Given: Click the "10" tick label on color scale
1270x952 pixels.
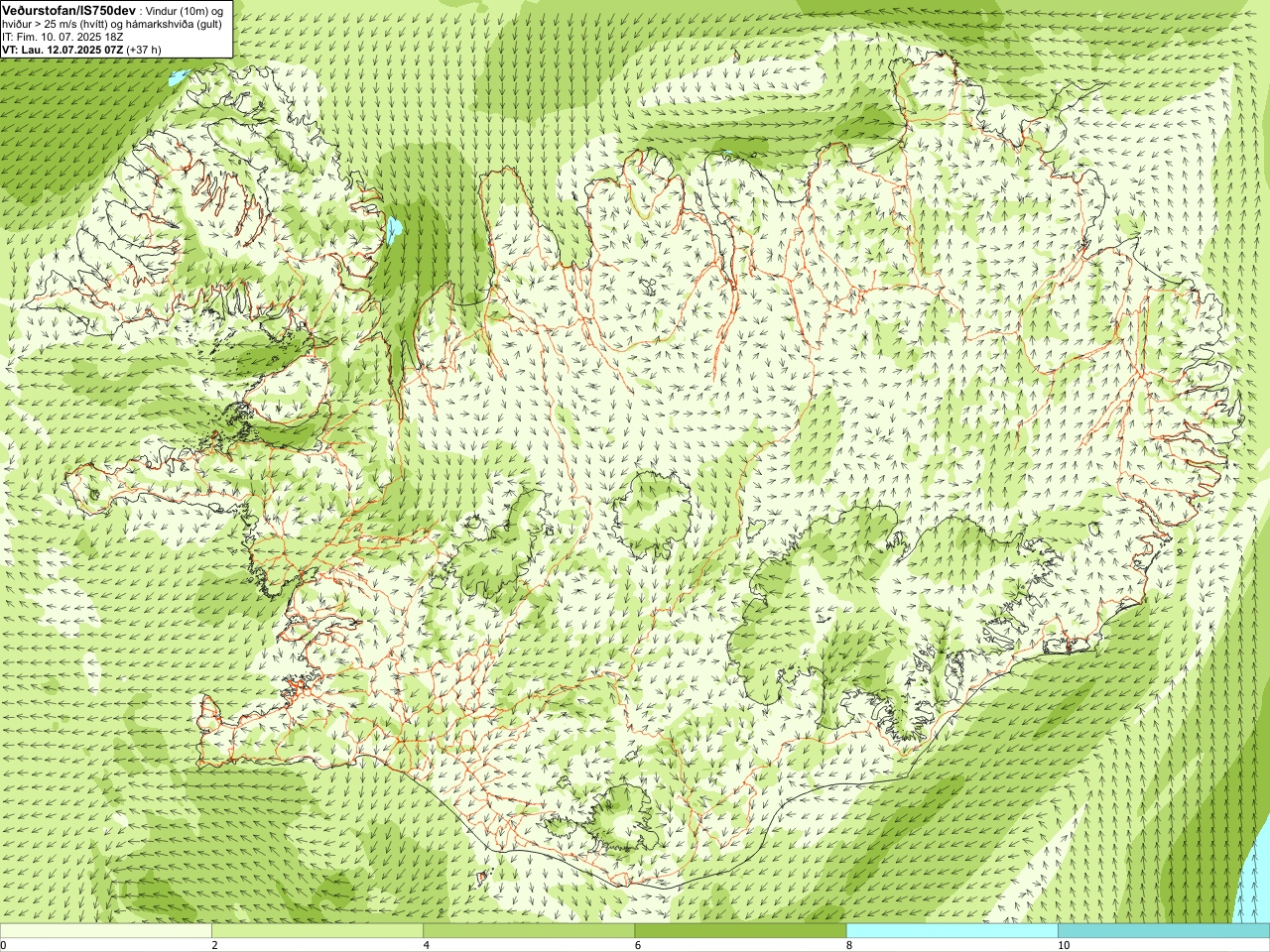Looking at the screenshot, I should pyautogui.click(x=1064, y=945).
